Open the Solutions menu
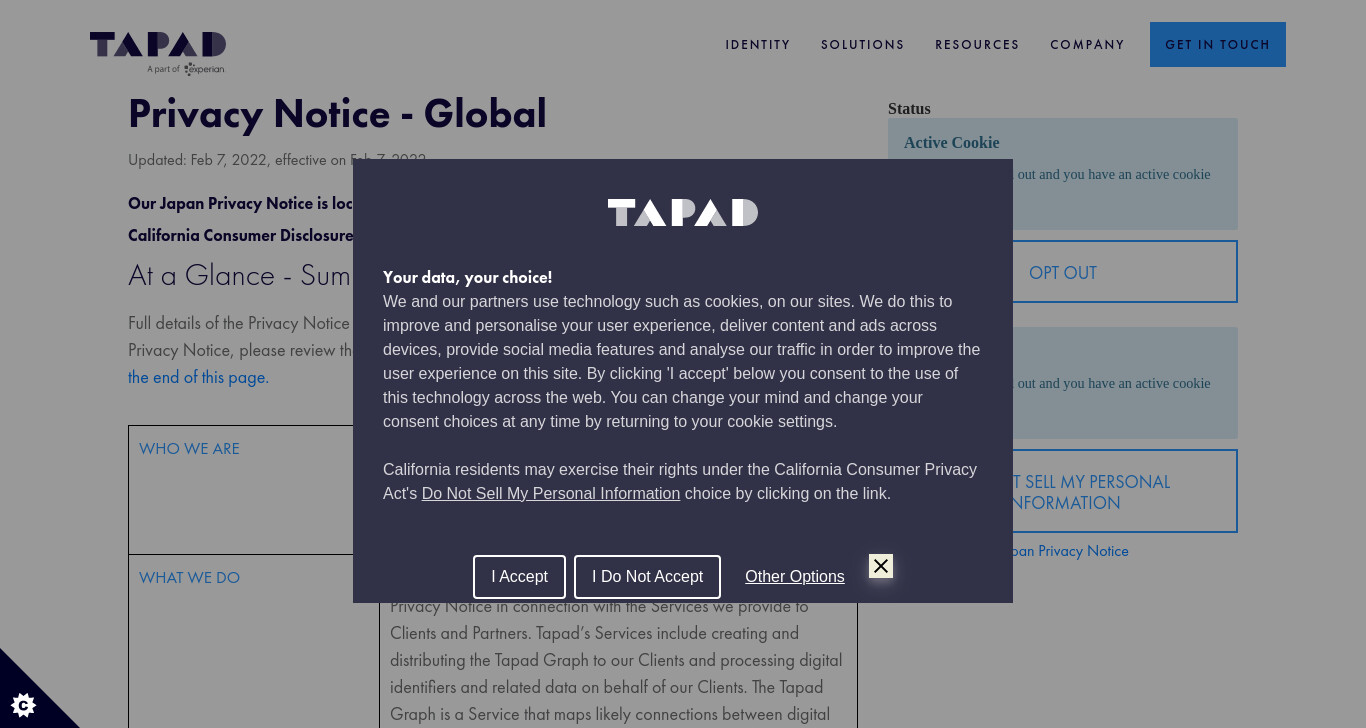This screenshot has width=1366, height=728. click(x=863, y=45)
